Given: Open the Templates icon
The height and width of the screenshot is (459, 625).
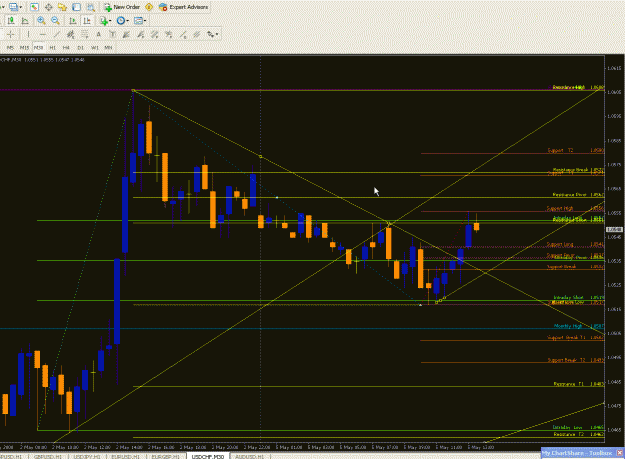Looking at the screenshot, I should click(138, 21).
